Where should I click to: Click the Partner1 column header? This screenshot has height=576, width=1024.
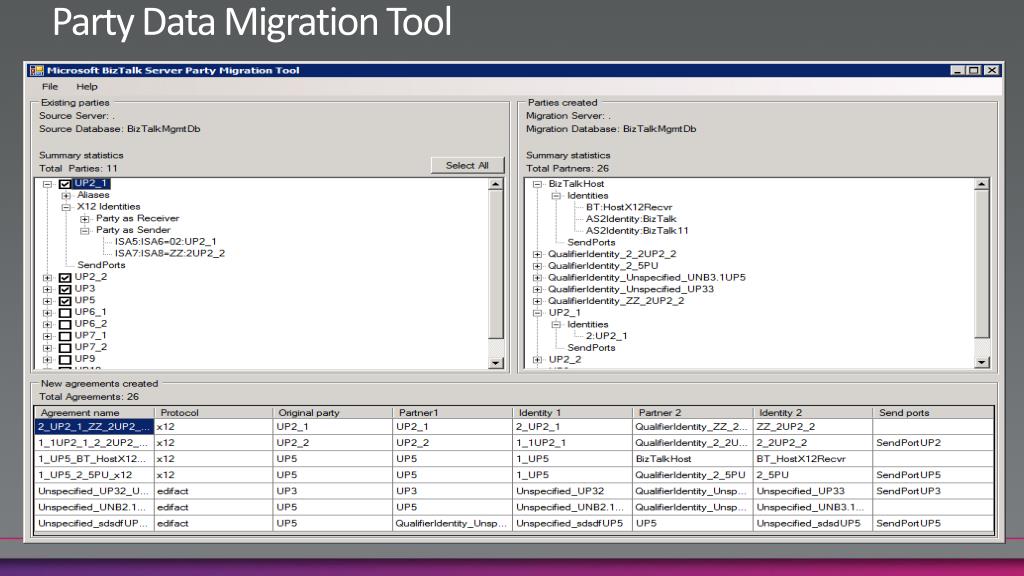(x=453, y=413)
